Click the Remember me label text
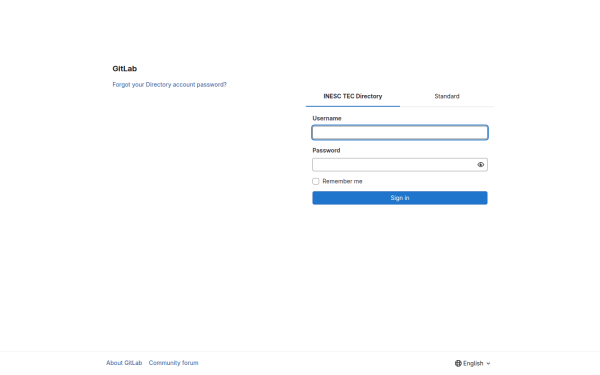The image size is (600, 375). click(342, 181)
